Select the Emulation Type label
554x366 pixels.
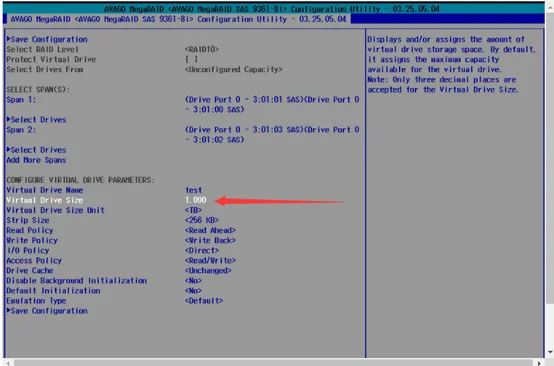[x=36, y=301]
